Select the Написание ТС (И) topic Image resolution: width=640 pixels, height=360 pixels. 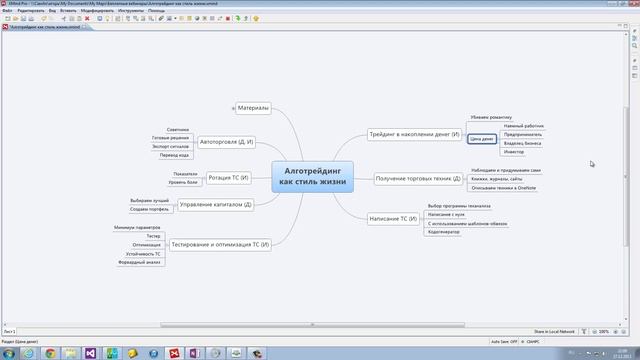tap(393, 219)
